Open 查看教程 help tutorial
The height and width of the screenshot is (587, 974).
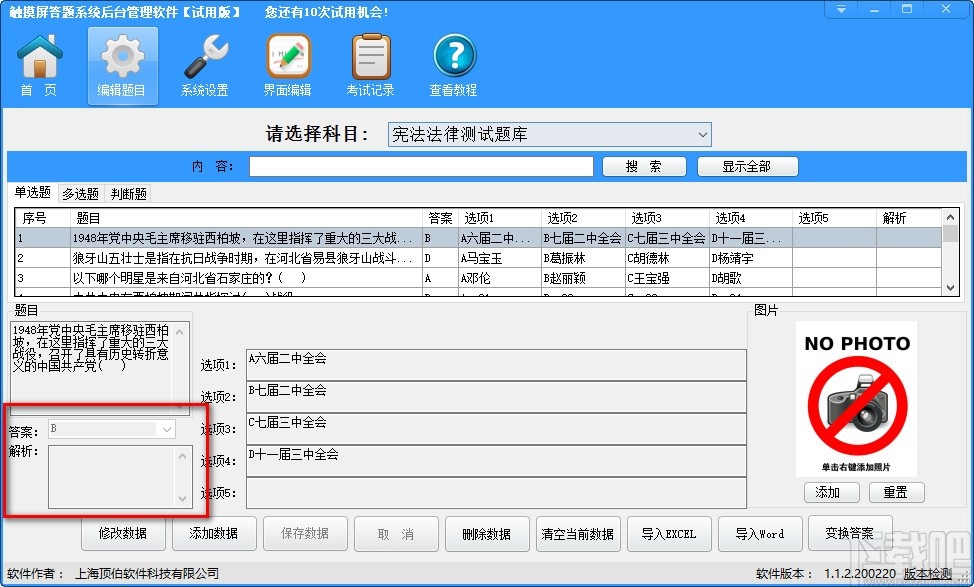[453, 63]
